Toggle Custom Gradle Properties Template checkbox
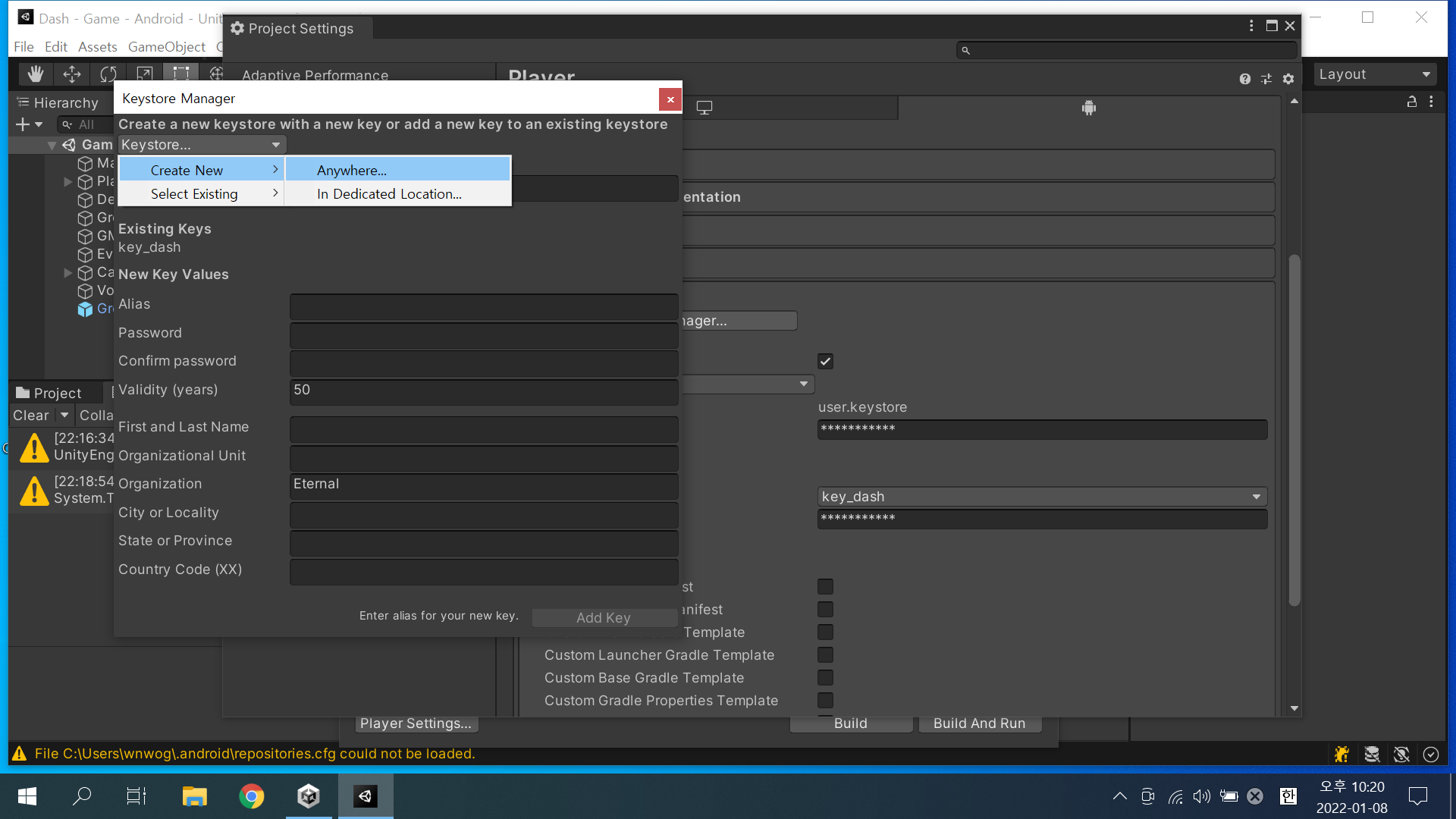Image resolution: width=1456 pixels, height=819 pixels. [826, 700]
